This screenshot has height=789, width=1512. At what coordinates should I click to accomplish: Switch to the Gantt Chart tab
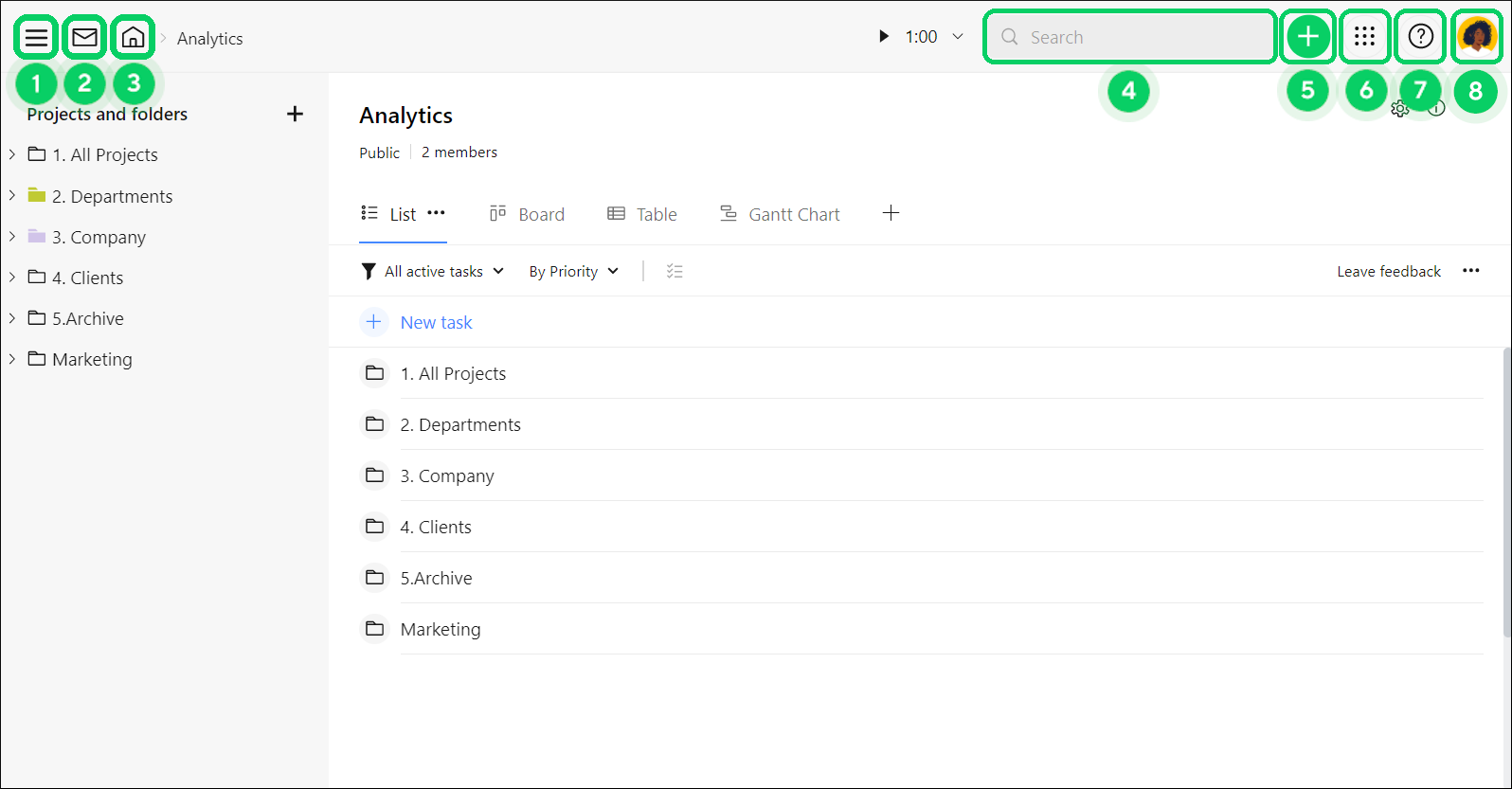(780, 214)
